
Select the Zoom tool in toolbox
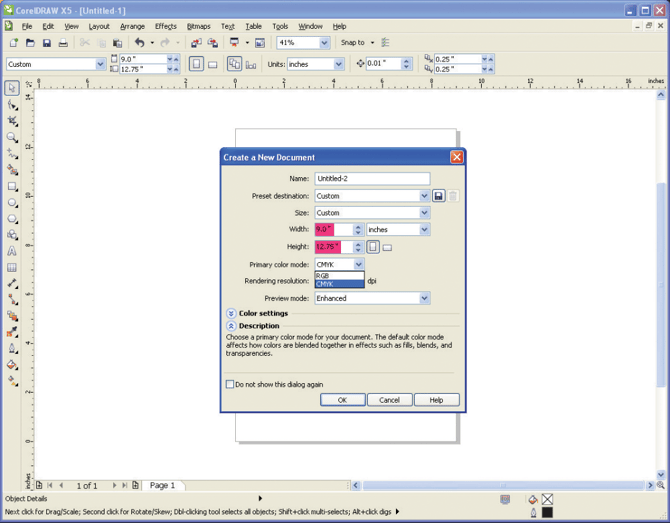(x=12, y=138)
